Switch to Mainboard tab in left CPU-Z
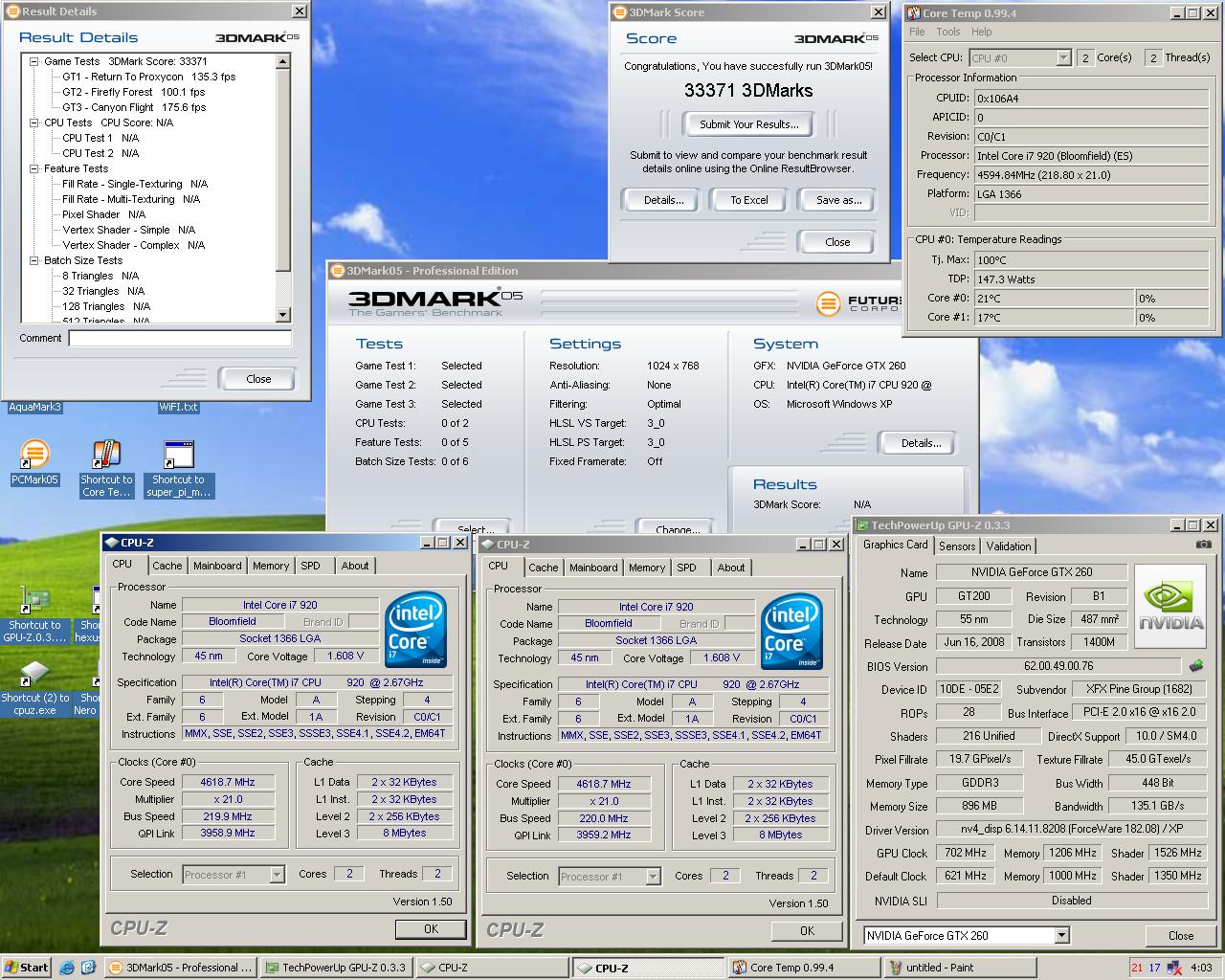The height and width of the screenshot is (980, 1225). click(x=217, y=566)
